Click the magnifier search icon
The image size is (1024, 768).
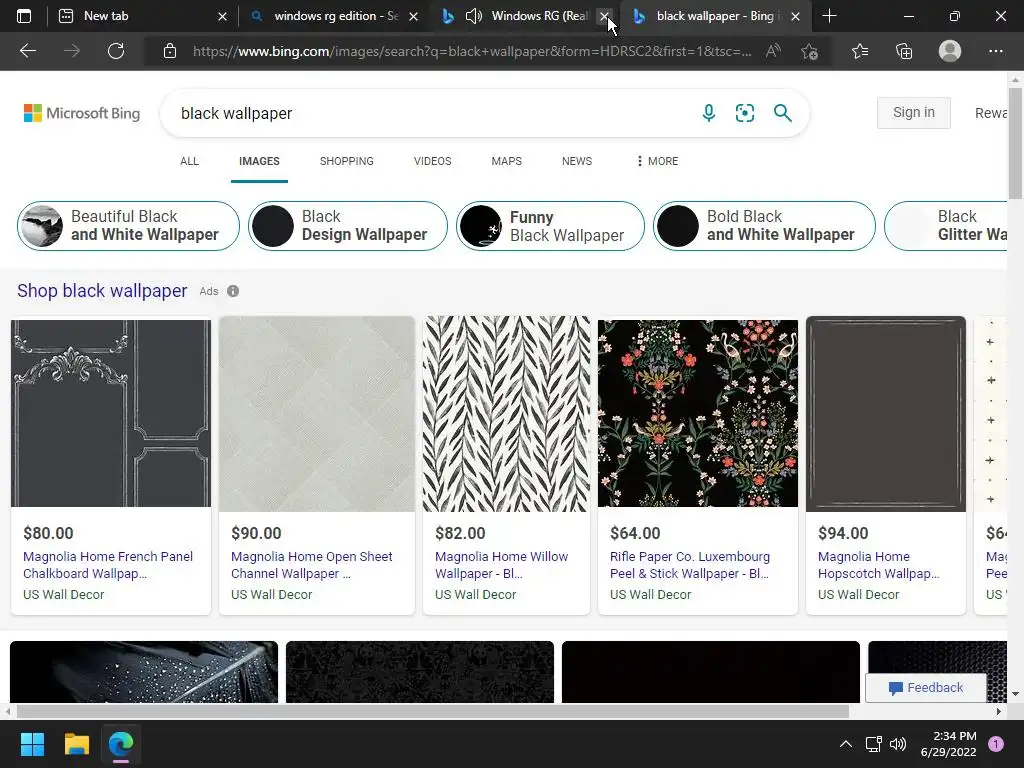click(782, 113)
